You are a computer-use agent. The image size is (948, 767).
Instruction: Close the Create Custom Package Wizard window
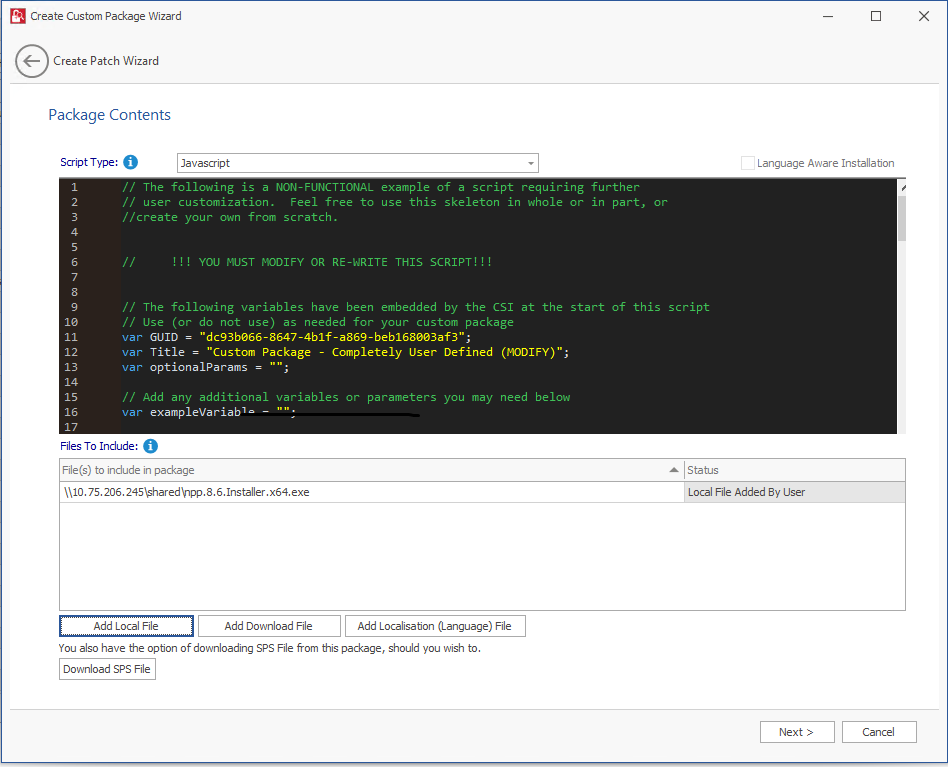pyautogui.click(x=924, y=16)
